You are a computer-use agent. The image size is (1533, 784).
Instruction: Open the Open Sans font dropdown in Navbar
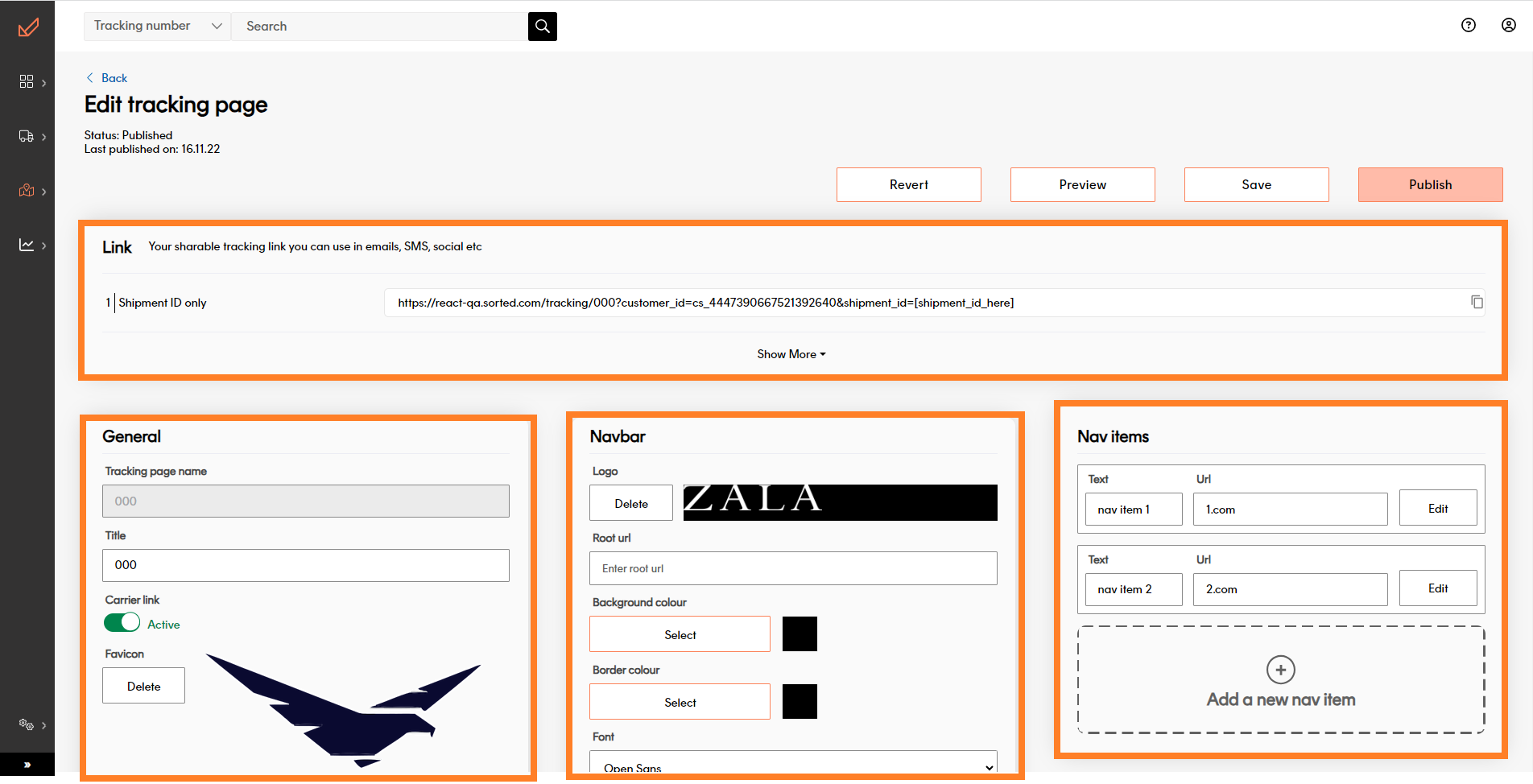coord(793,765)
